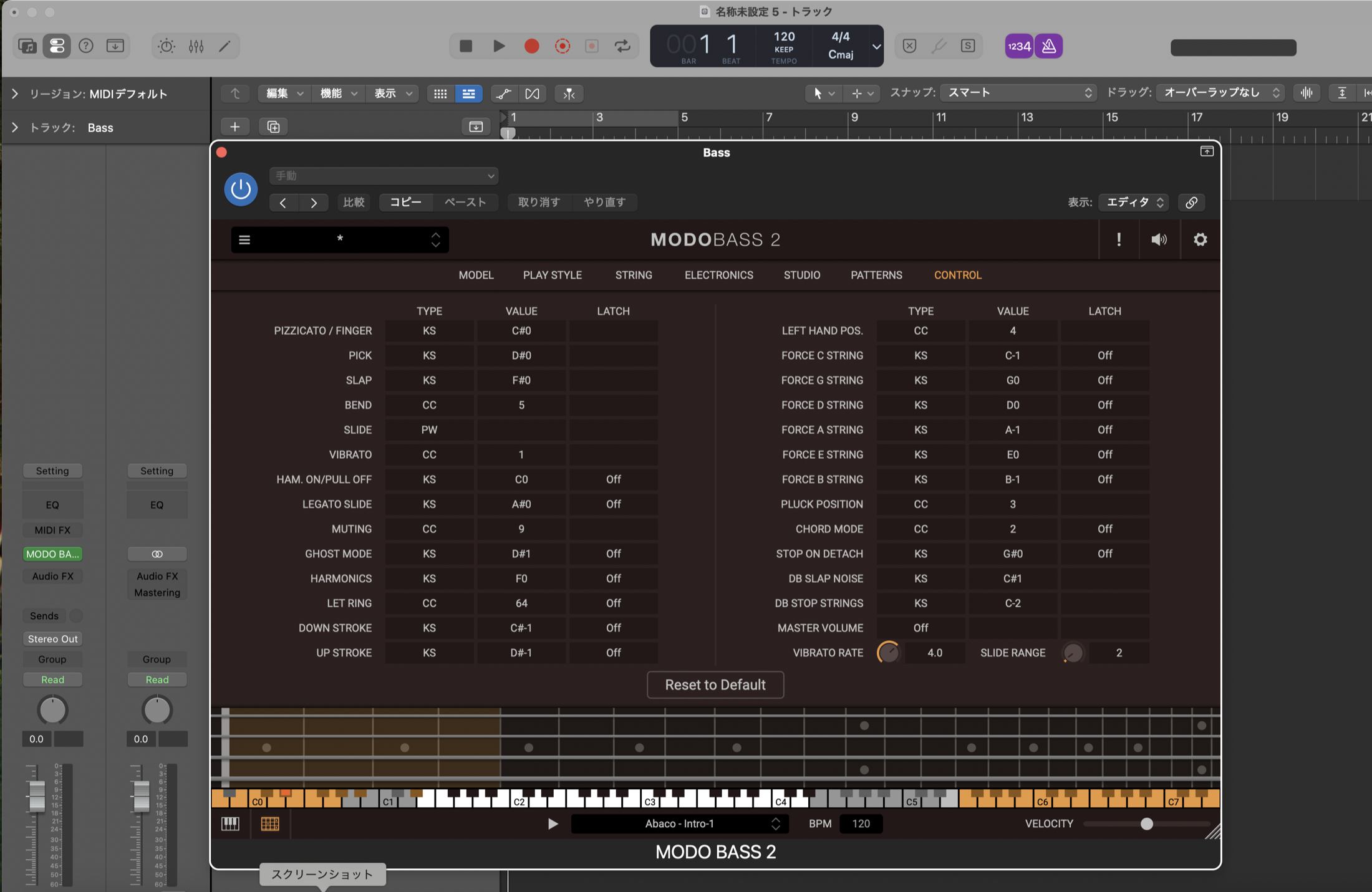Open the Editors pencil icon

coord(225,46)
